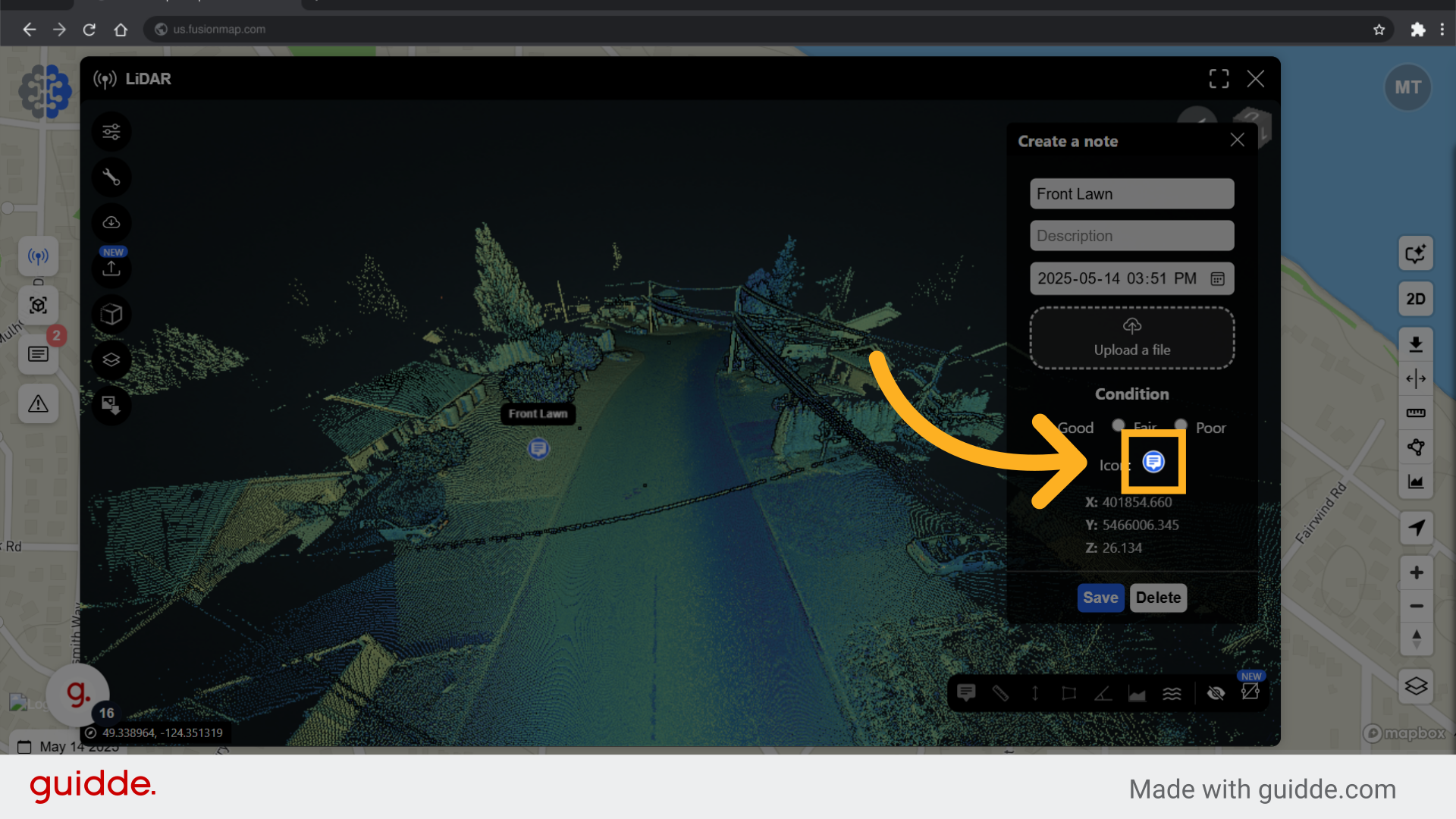1456x819 pixels.
Task: Zoom out the map with minus
Action: tap(1415, 606)
